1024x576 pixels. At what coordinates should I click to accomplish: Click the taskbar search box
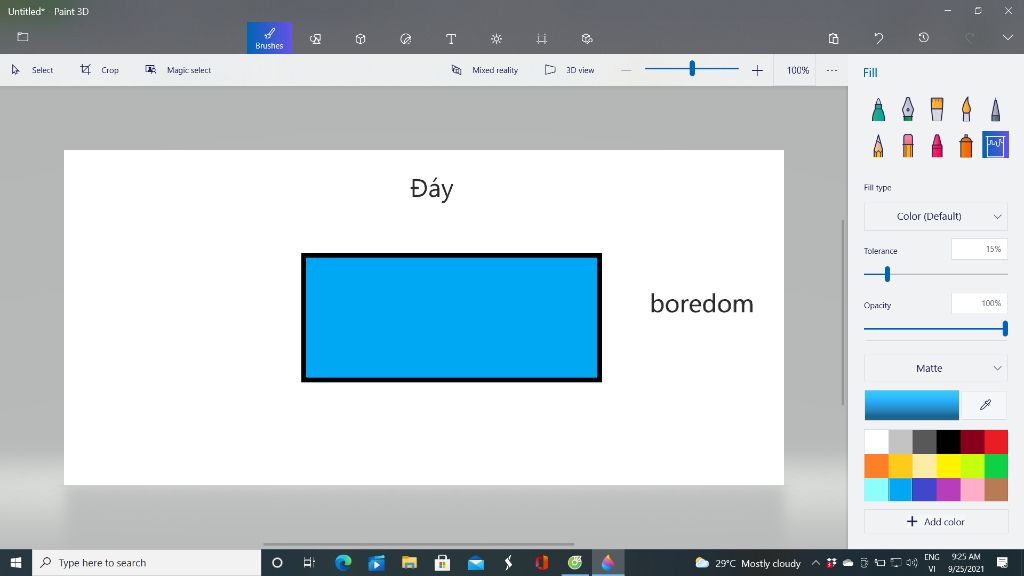146,562
